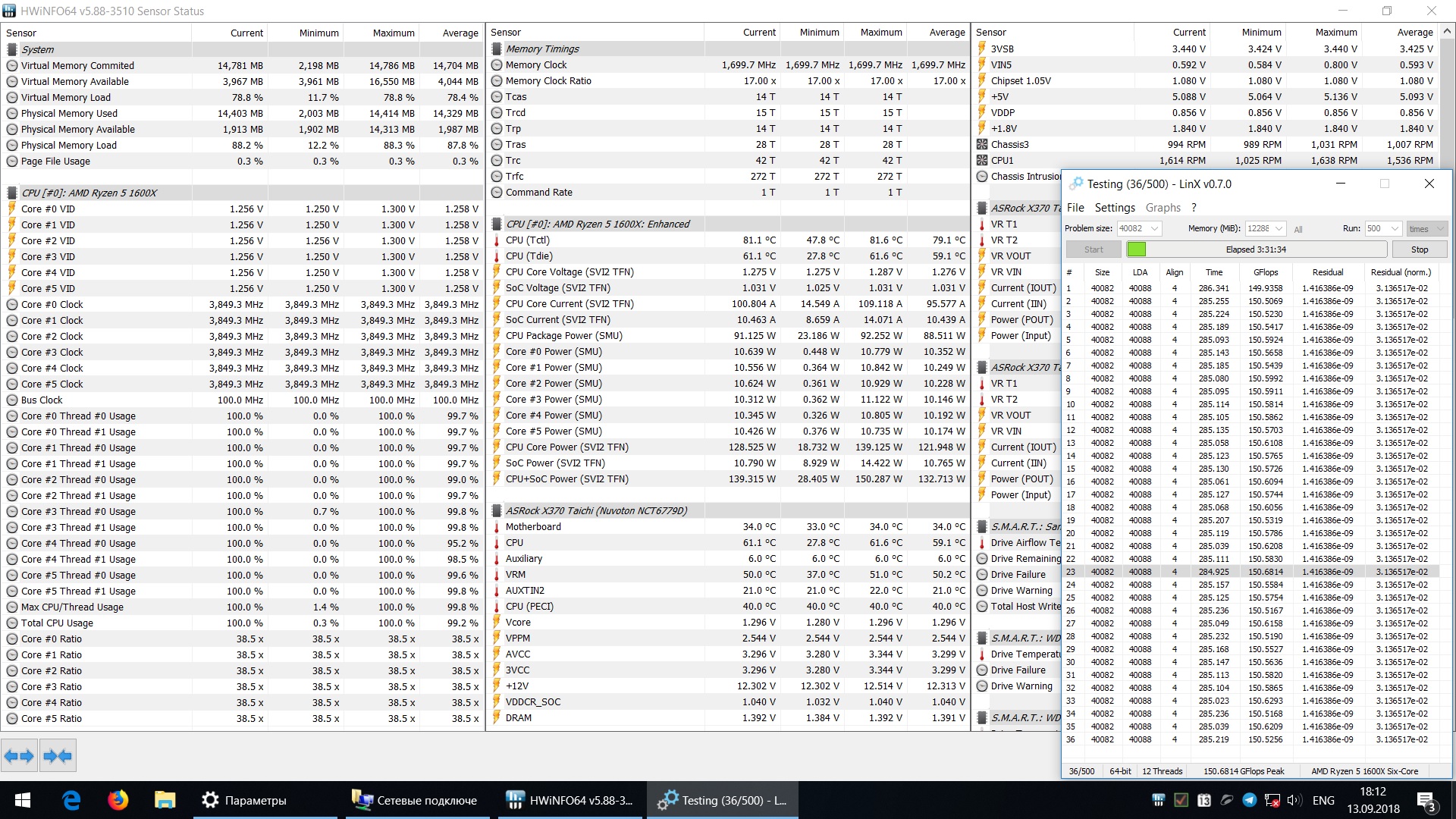1456x819 pixels.
Task: Open the LinX Settings menu
Action: (x=1114, y=208)
